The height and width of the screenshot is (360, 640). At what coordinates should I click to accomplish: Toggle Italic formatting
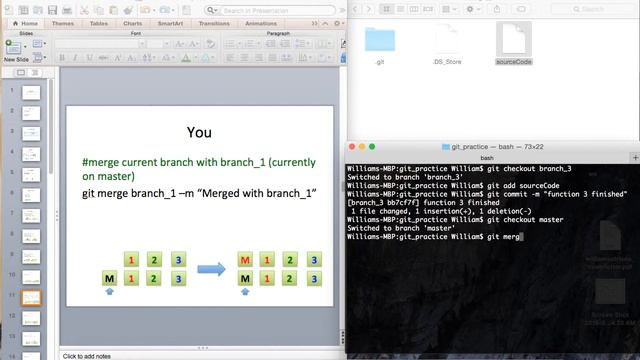tap(76, 58)
